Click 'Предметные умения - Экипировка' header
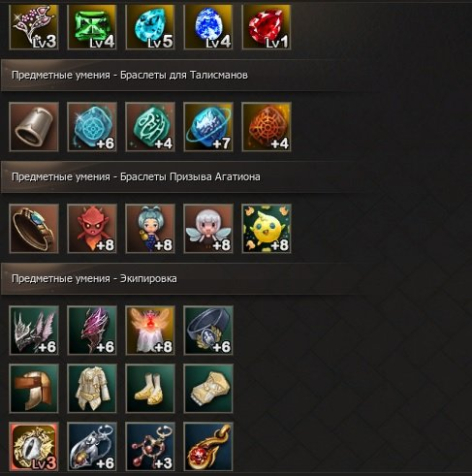This screenshot has width=472, height=476. tap(94, 278)
